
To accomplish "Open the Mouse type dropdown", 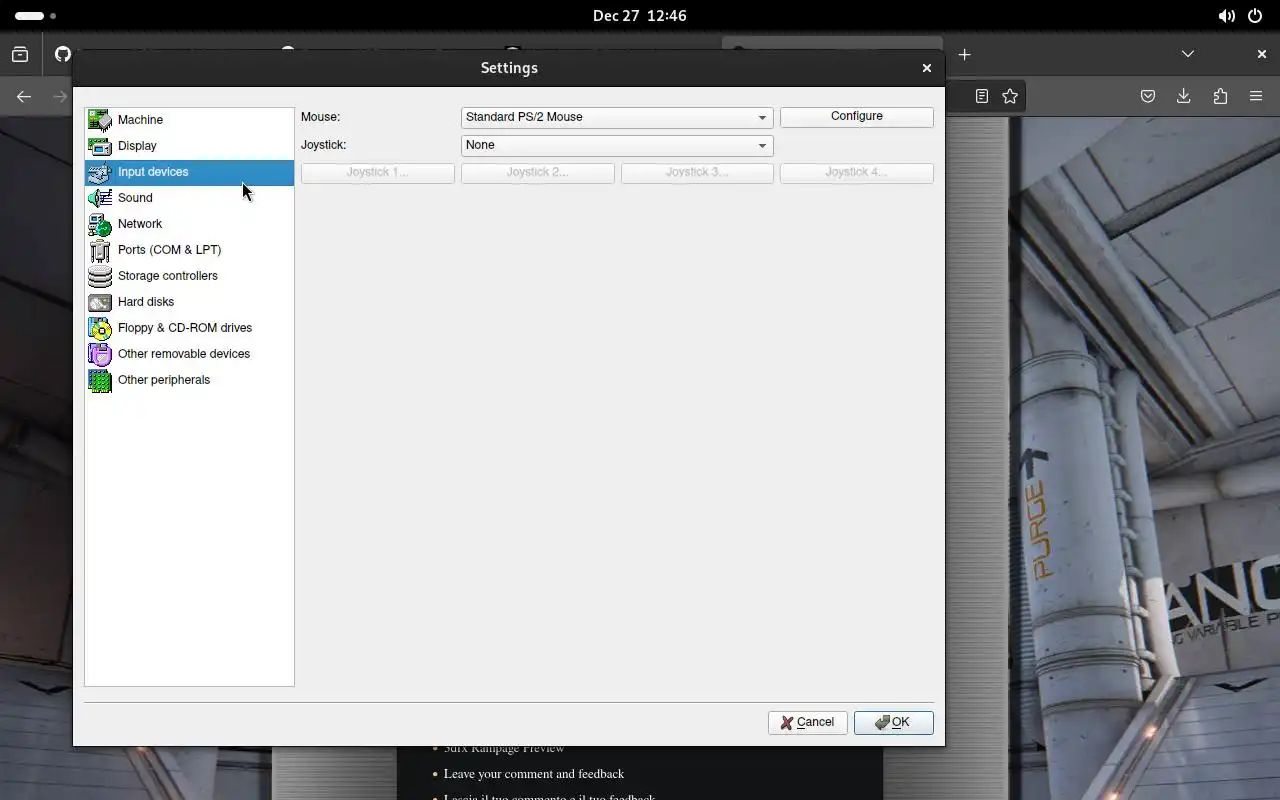I will click(617, 117).
